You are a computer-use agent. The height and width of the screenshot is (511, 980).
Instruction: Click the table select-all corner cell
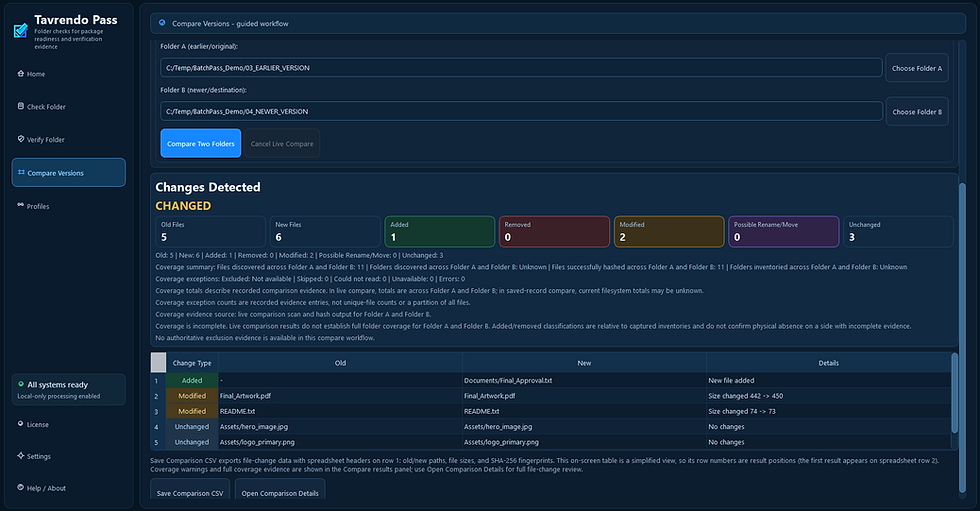pyautogui.click(x=158, y=363)
